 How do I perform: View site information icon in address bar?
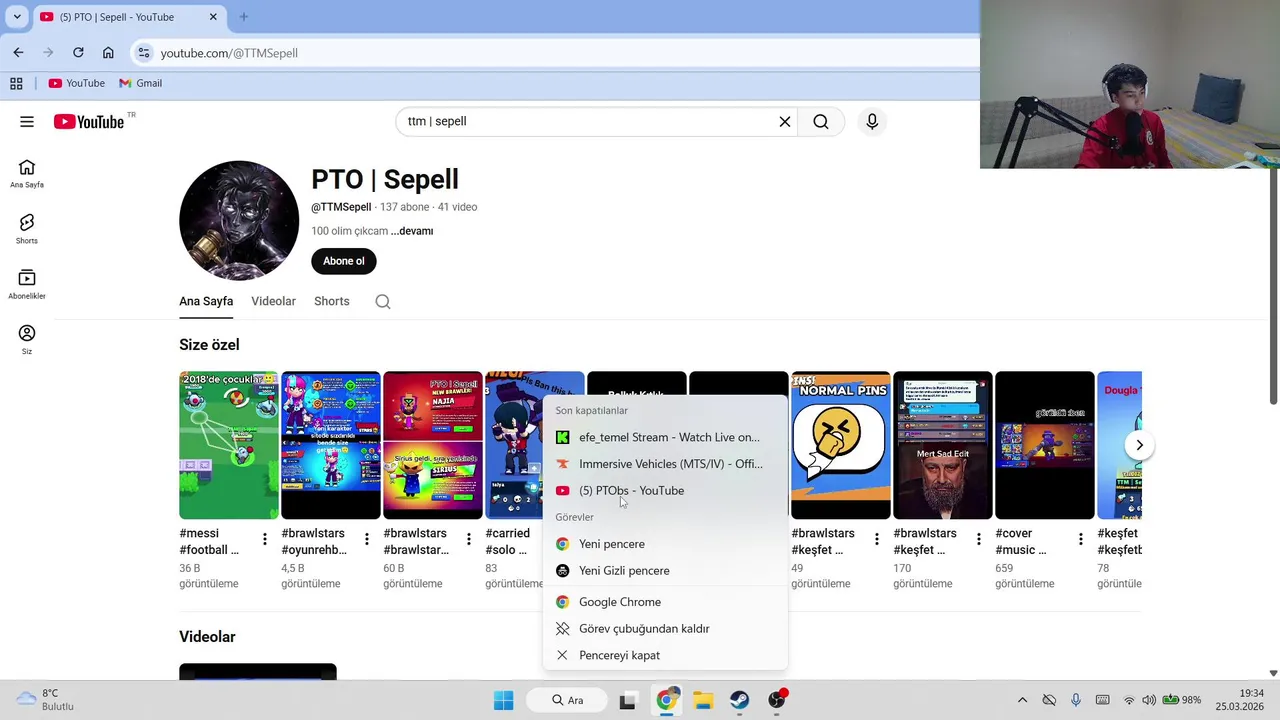(144, 53)
